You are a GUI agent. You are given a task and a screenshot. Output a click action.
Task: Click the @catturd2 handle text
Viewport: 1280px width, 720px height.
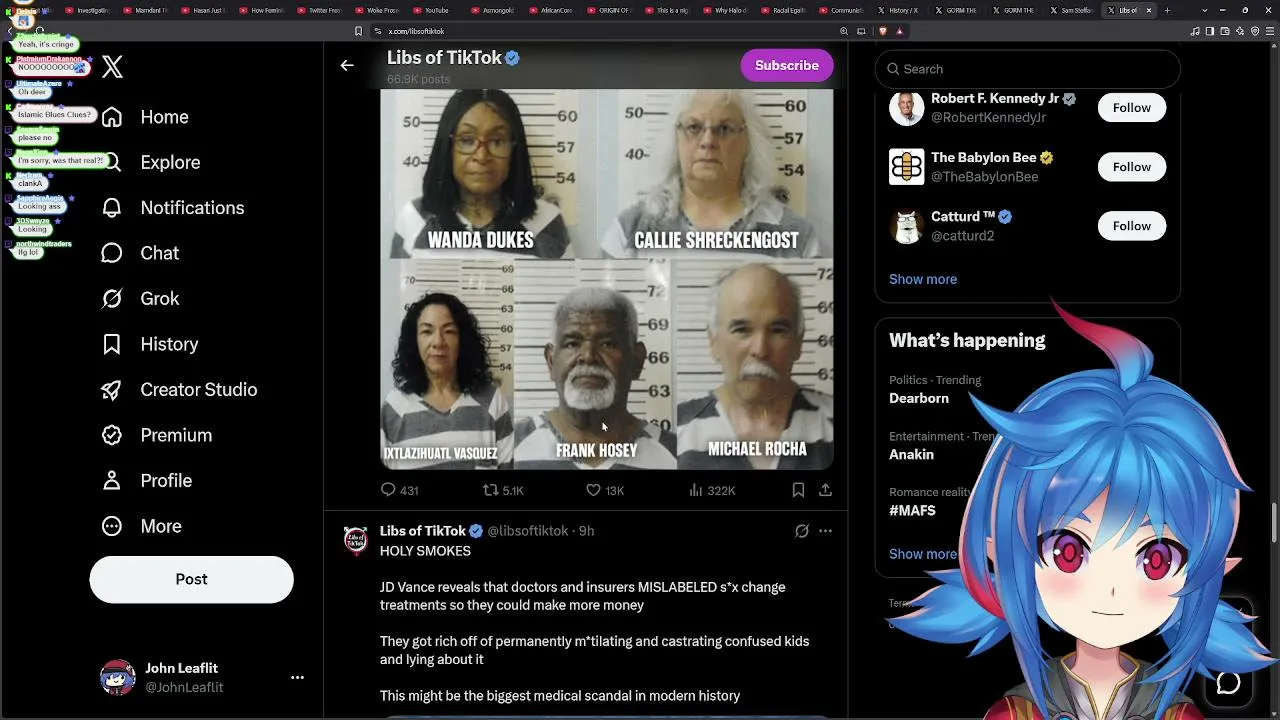(x=963, y=236)
